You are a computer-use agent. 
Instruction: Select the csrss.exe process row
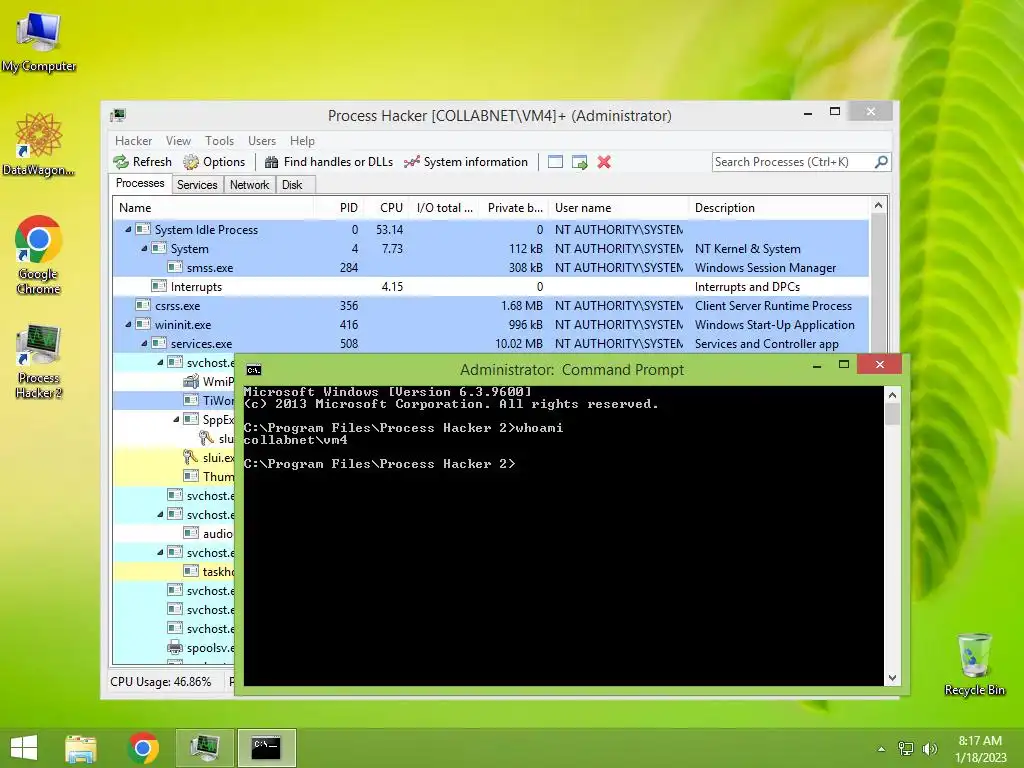(x=491, y=306)
